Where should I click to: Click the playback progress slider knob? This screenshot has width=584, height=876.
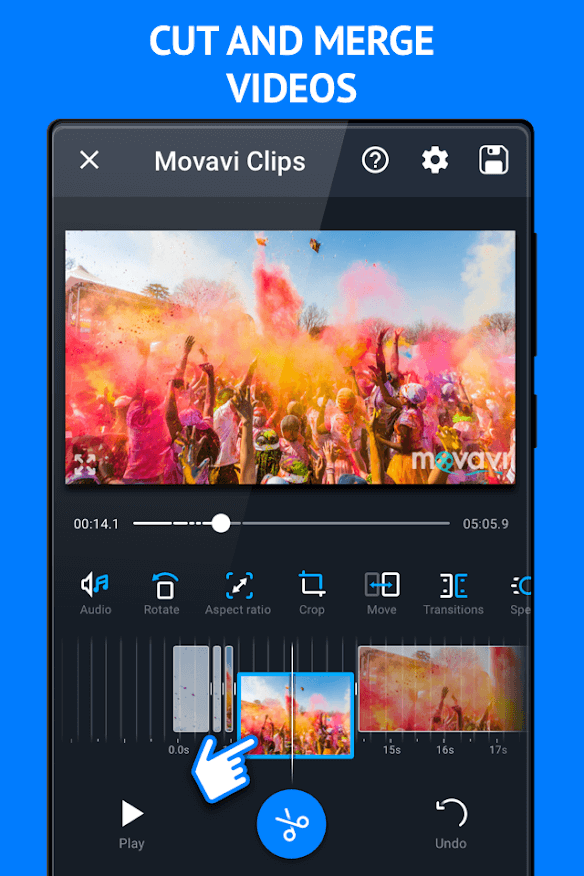tap(221, 523)
